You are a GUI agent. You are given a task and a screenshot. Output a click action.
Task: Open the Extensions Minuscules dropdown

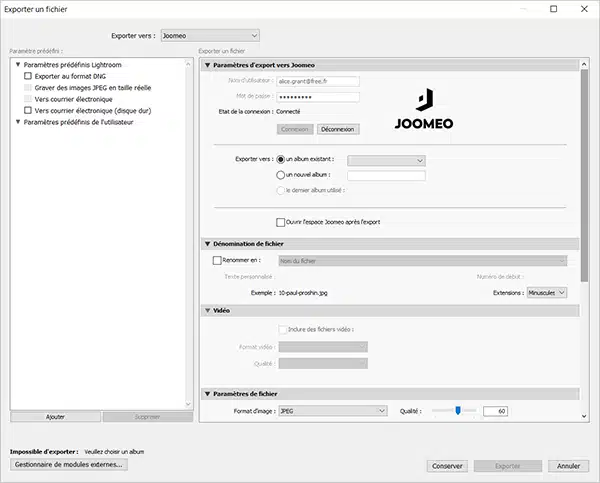pyautogui.click(x=546, y=292)
